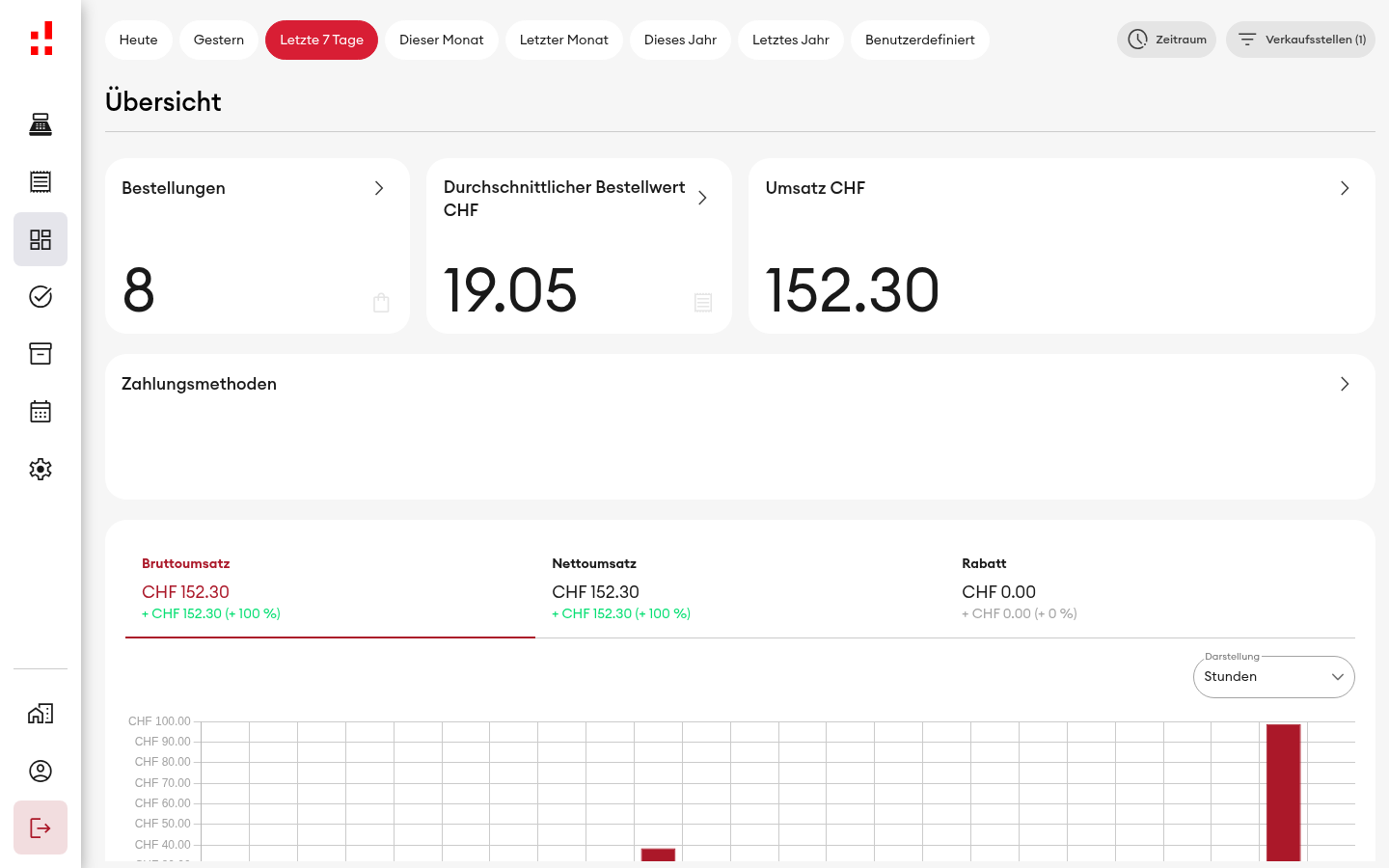Screen dimensions: 1389x868
Task: Click the Zeitraum button
Action: pyautogui.click(x=1166, y=40)
